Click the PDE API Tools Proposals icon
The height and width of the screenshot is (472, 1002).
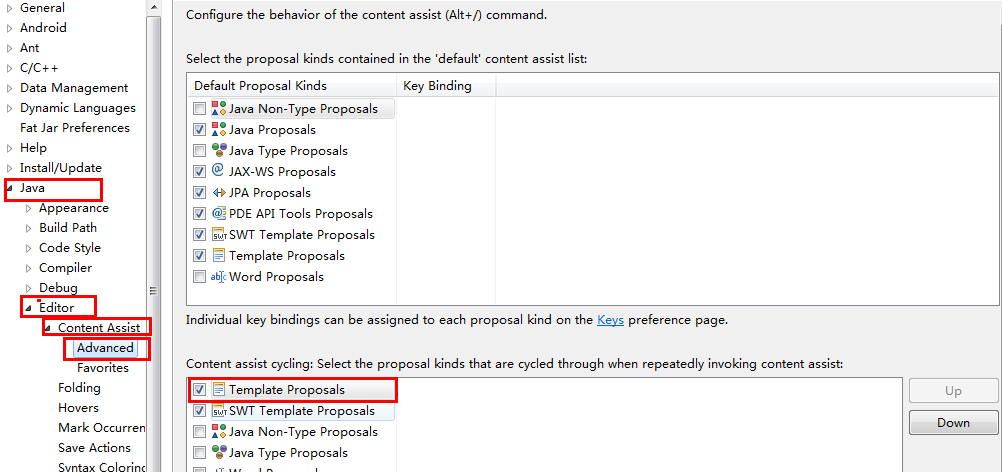pos(219,213)
